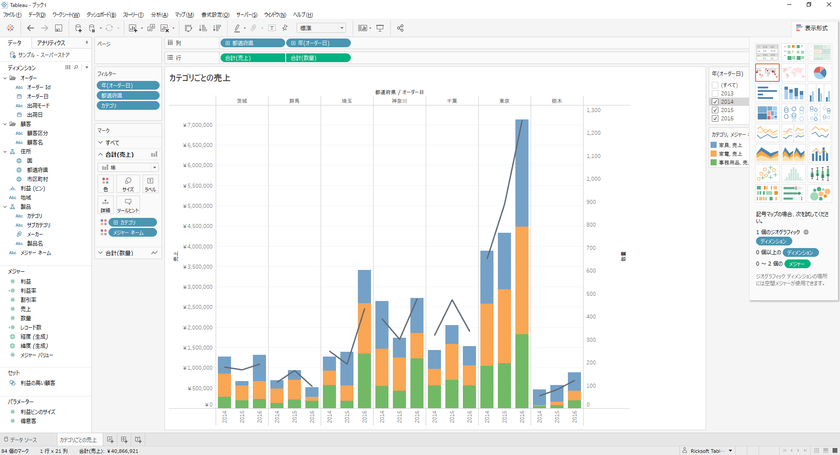This screenshot has height=455, width=840.
Task: Click the dimensions search magnifier icon
Action: click(x=76, y=68)
